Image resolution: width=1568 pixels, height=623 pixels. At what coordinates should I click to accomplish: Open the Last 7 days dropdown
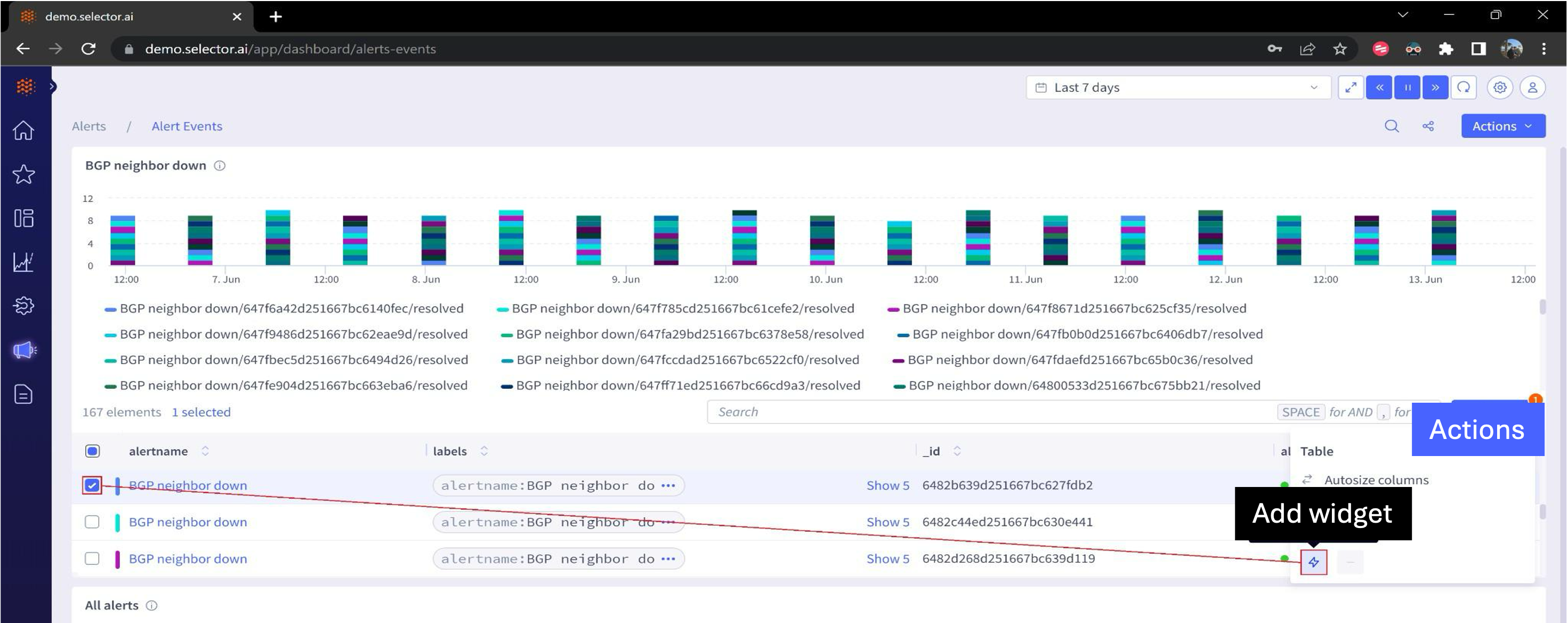click(1178, 87)
